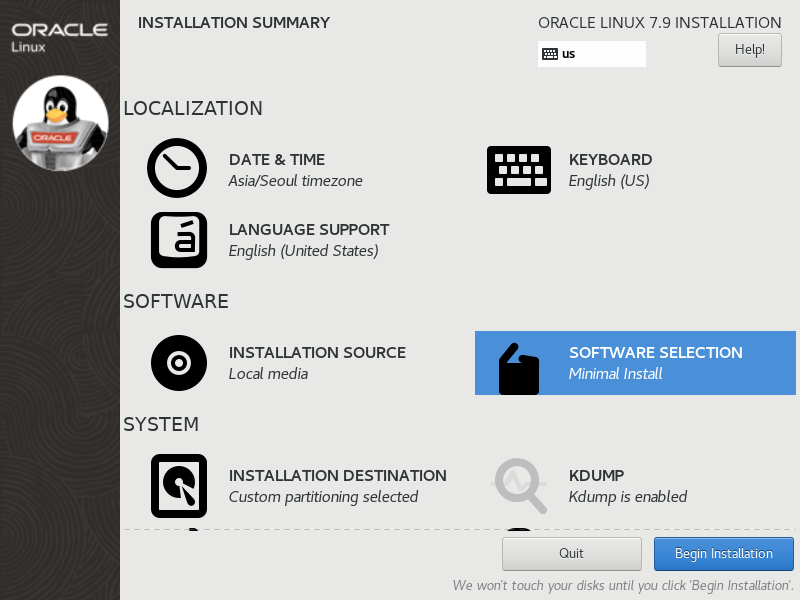Image resolution: width=800 pixels, height=600 pixels.
Task: Click Kdump is enabled text
Action: [628, 496]
